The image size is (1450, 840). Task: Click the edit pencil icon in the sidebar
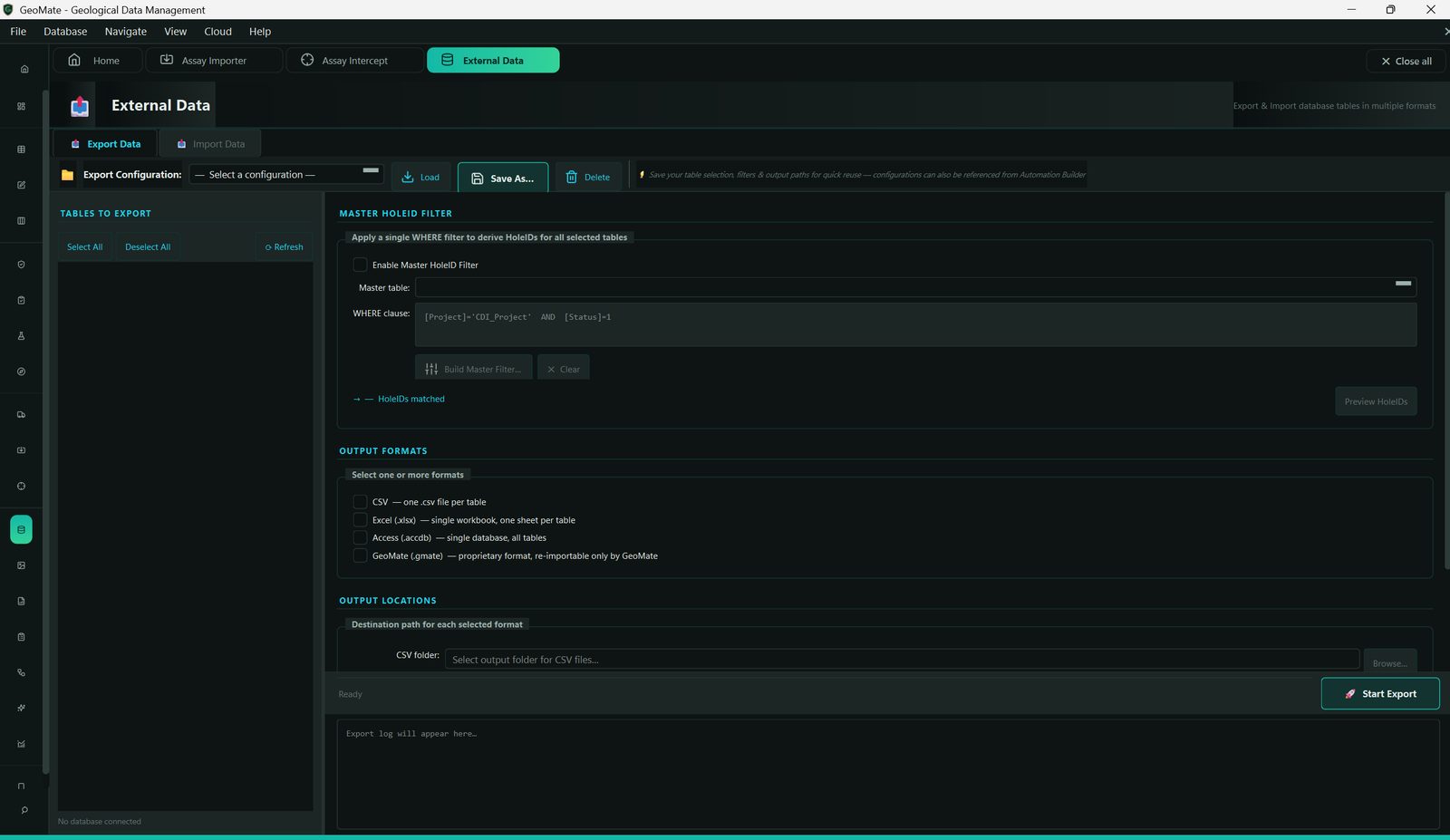pos(21,185)
